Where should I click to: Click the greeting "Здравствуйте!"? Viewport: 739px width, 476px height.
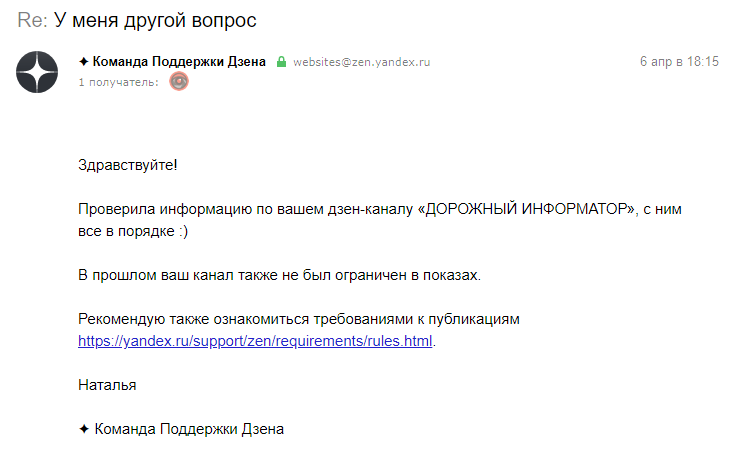128,165
